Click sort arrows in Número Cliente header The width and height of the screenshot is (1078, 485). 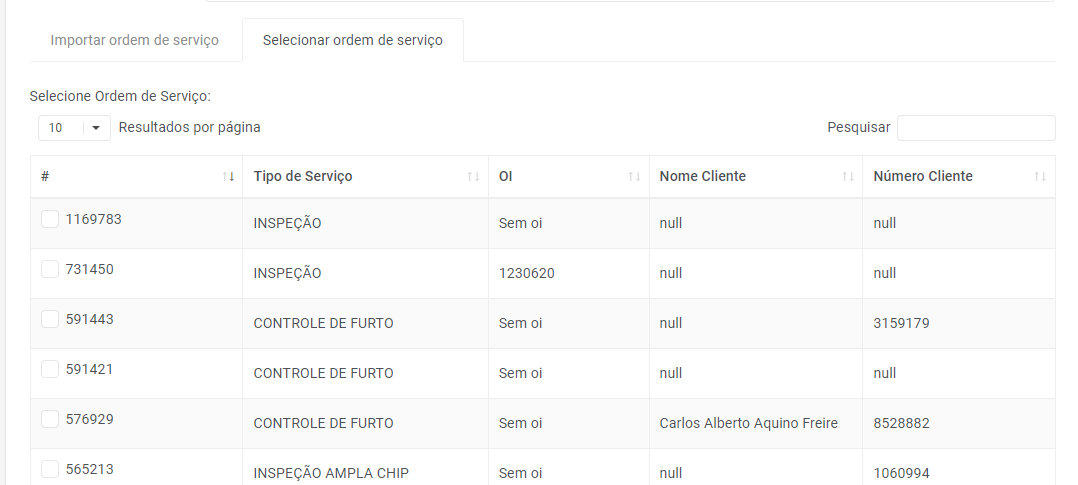[1040, 177]
